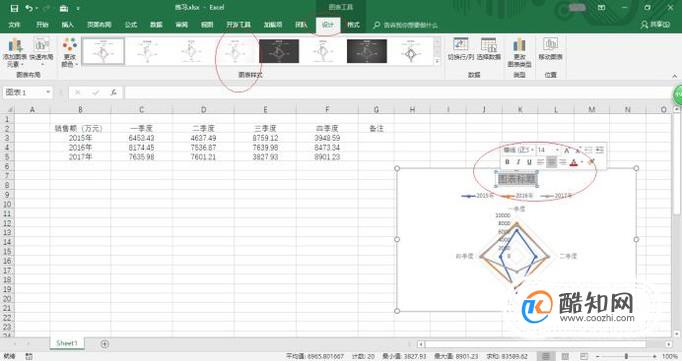Viewport: 682px width, 361px height.
Task: Open the font size 14 dropdown
Action: coord(557,150)
